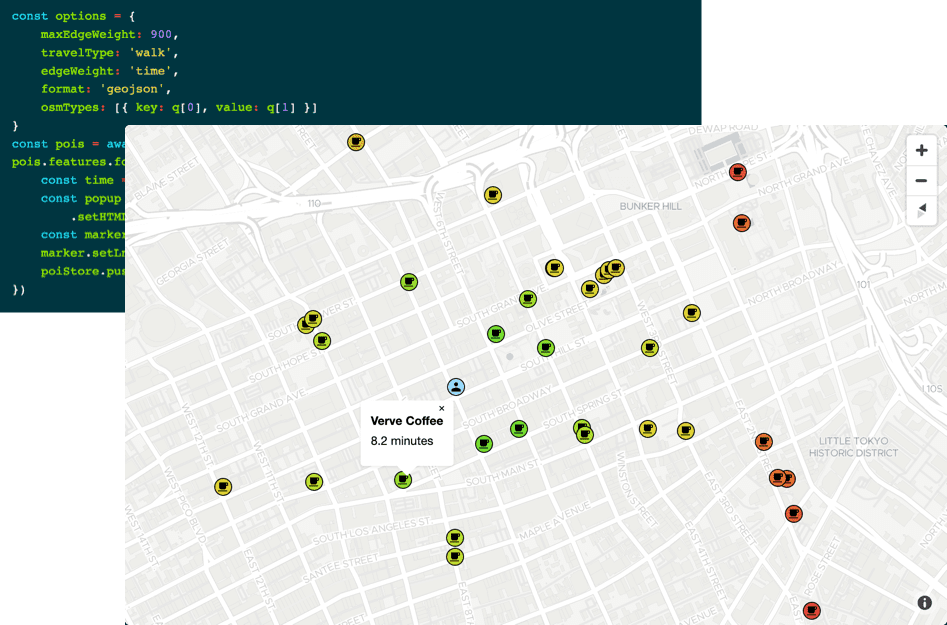Select green coffee marker on South Hill St label
Screen dimensions: 947x625
(x=545, y=348)
